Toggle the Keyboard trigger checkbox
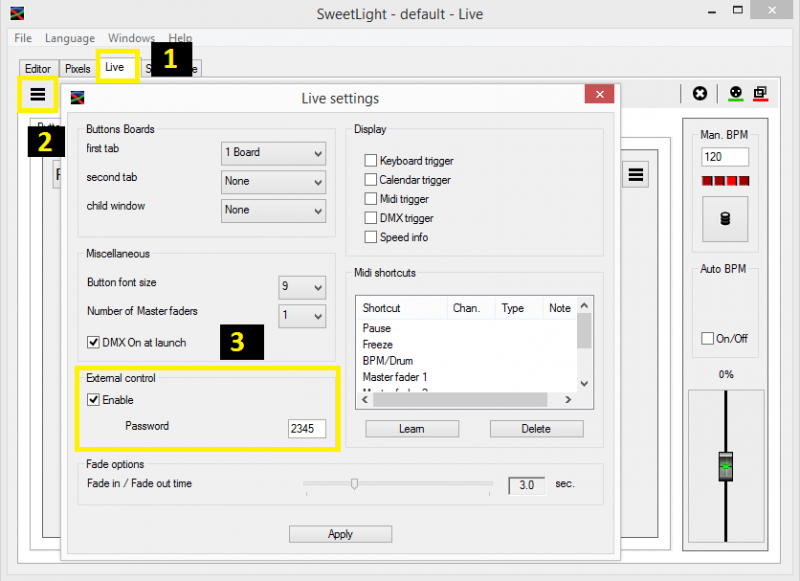 click(x=371, y=161)
